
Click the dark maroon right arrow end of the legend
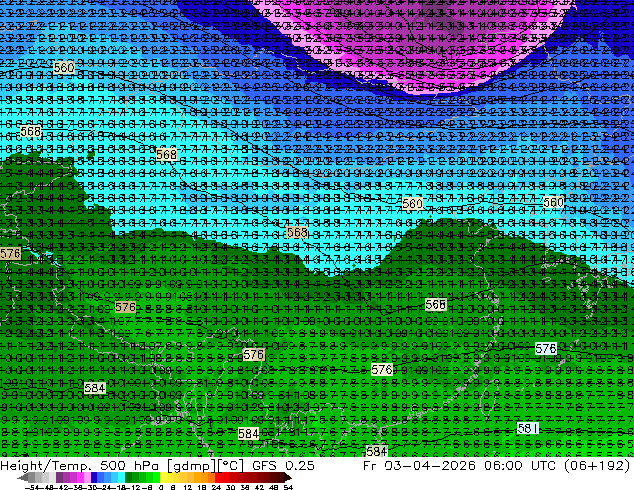(287, 478)
